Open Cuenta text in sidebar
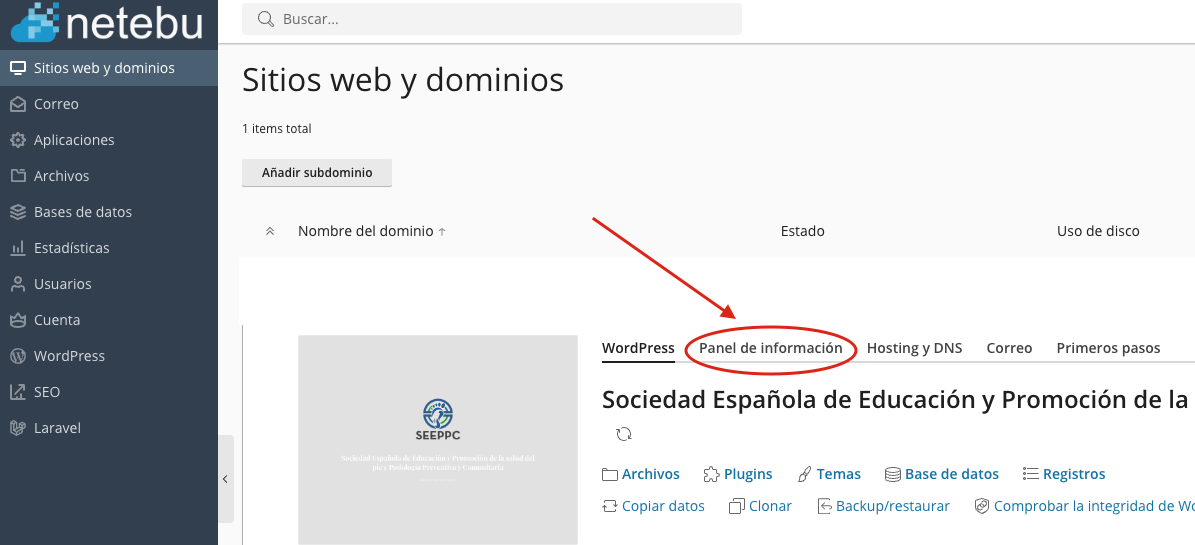Image resolution: width=1195 pixels, height=545 pixels. (57, 320)
